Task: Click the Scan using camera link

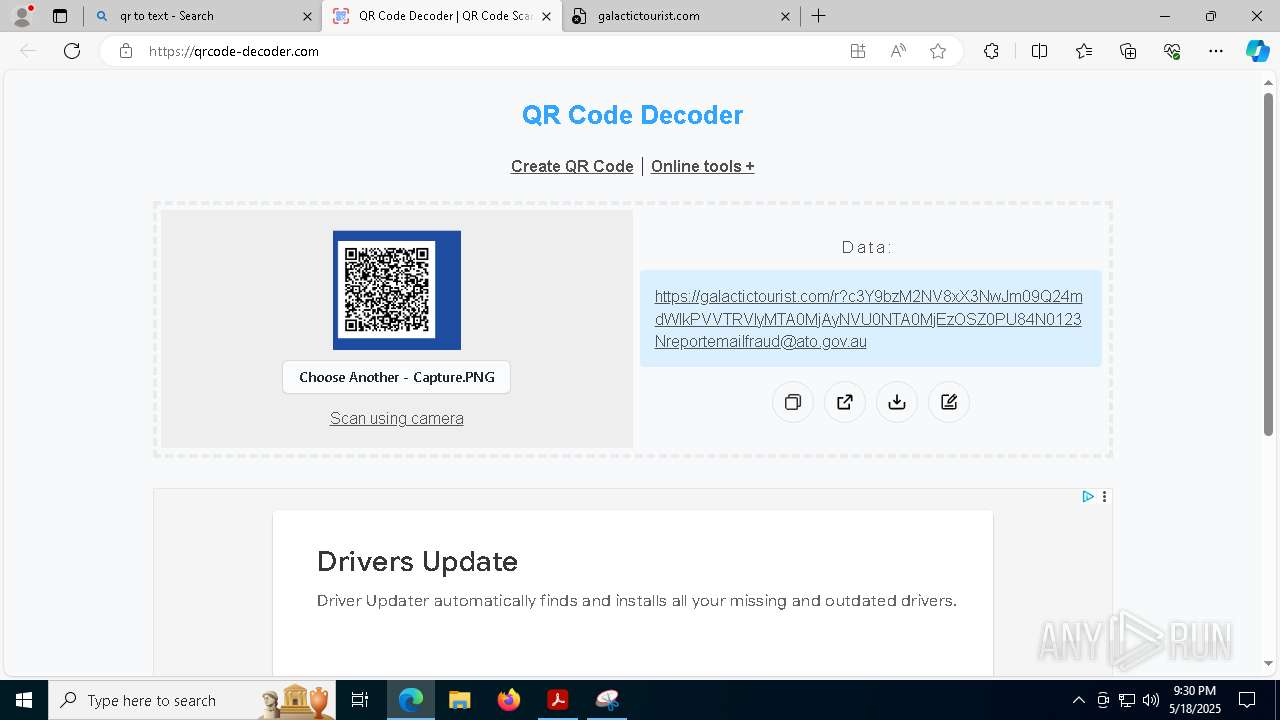Action: (x=397, y=418)
